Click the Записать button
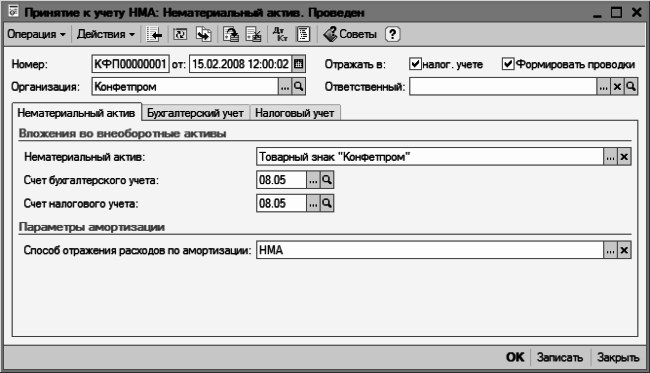The height and width of the screenshot is (373, 650). 560,357
